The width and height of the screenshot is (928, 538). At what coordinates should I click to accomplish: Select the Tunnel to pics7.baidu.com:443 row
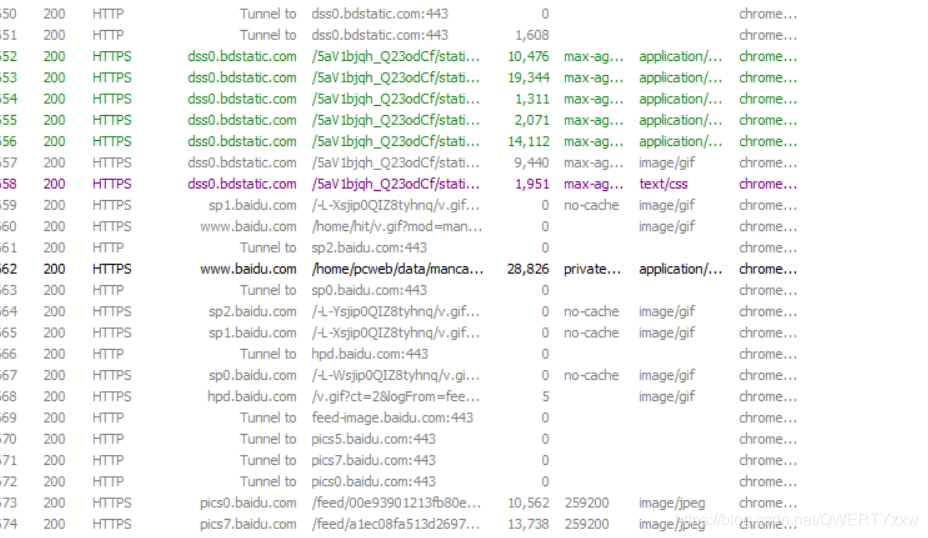[x=398, y=461]
